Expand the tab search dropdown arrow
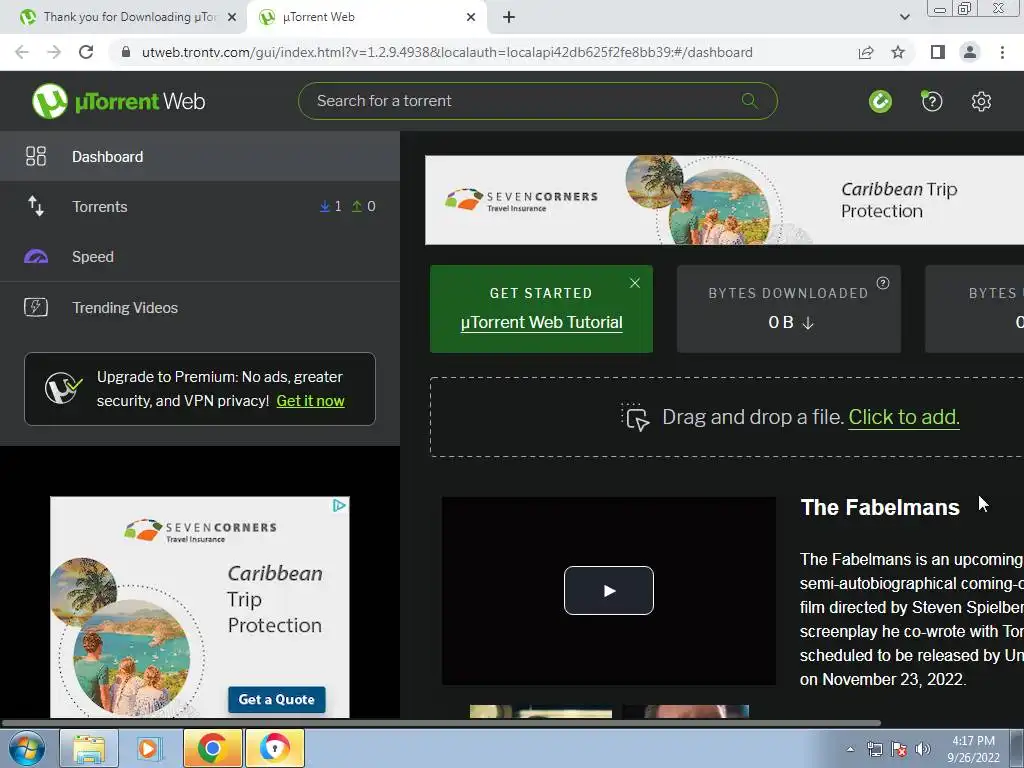The height and width of the screenshot is (768, 1024). point(904,18)
